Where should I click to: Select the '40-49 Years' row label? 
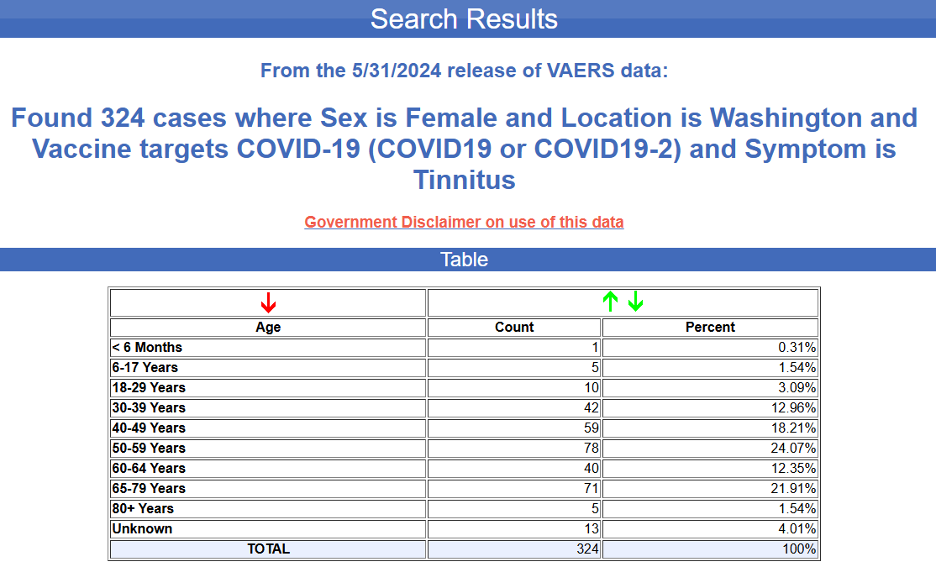click(x=149, y=428)
